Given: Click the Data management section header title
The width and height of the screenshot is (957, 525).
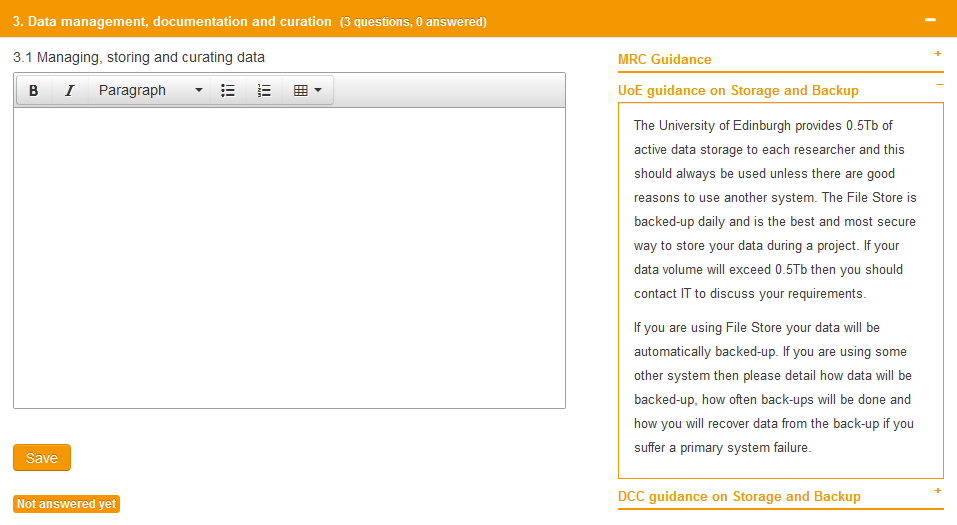Looking at the screenshot, I should 172,21.
